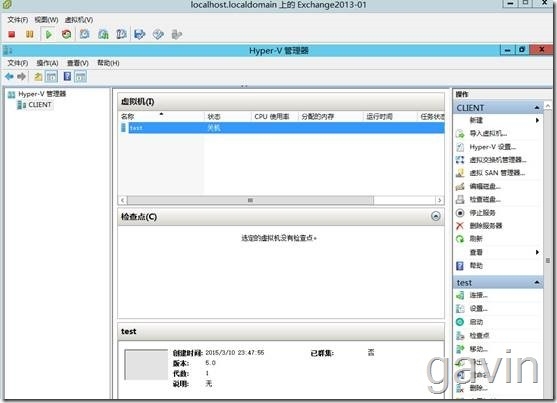Click the blue question-mark help toolbar icon
Viewport: 557px width, 403px height.
[x=67, y=76]
